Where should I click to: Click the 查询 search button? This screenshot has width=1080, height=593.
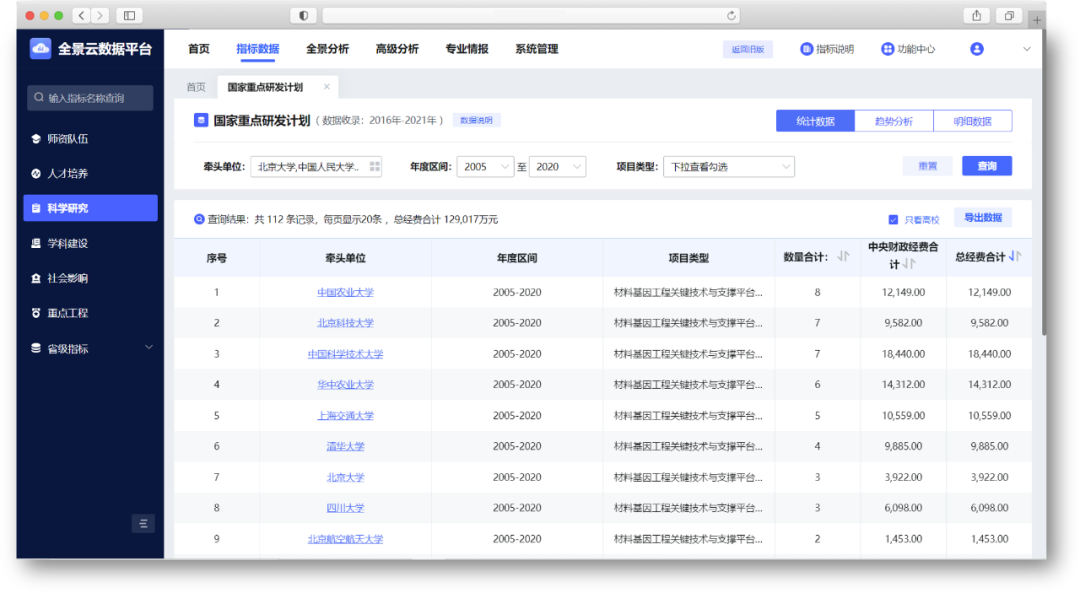pos(987,166)
